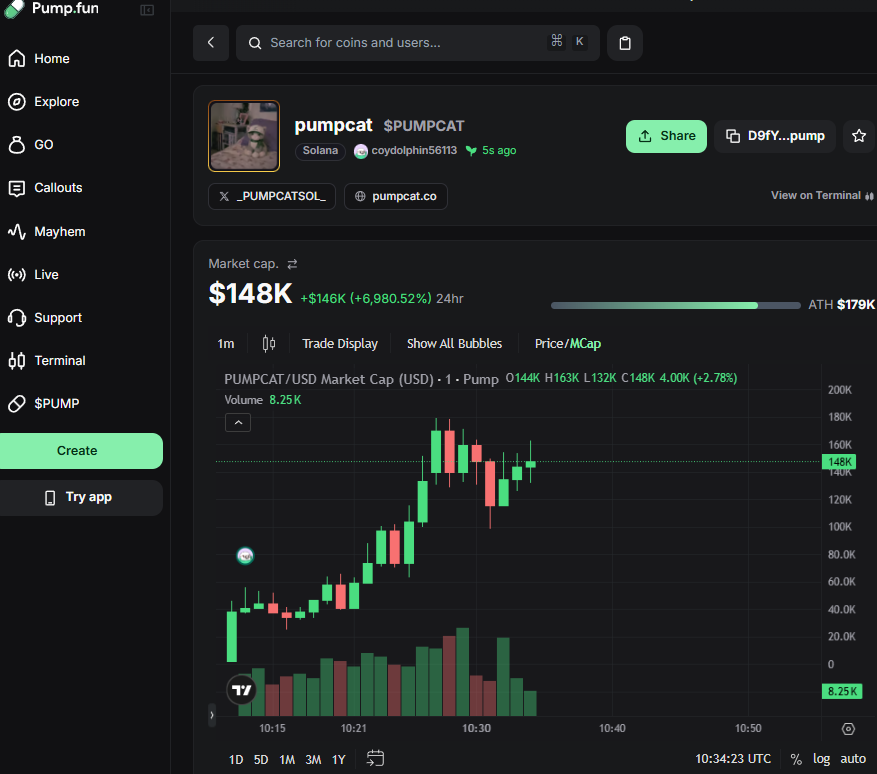Toggle percent scale %
877x774 pixels.
796,759
